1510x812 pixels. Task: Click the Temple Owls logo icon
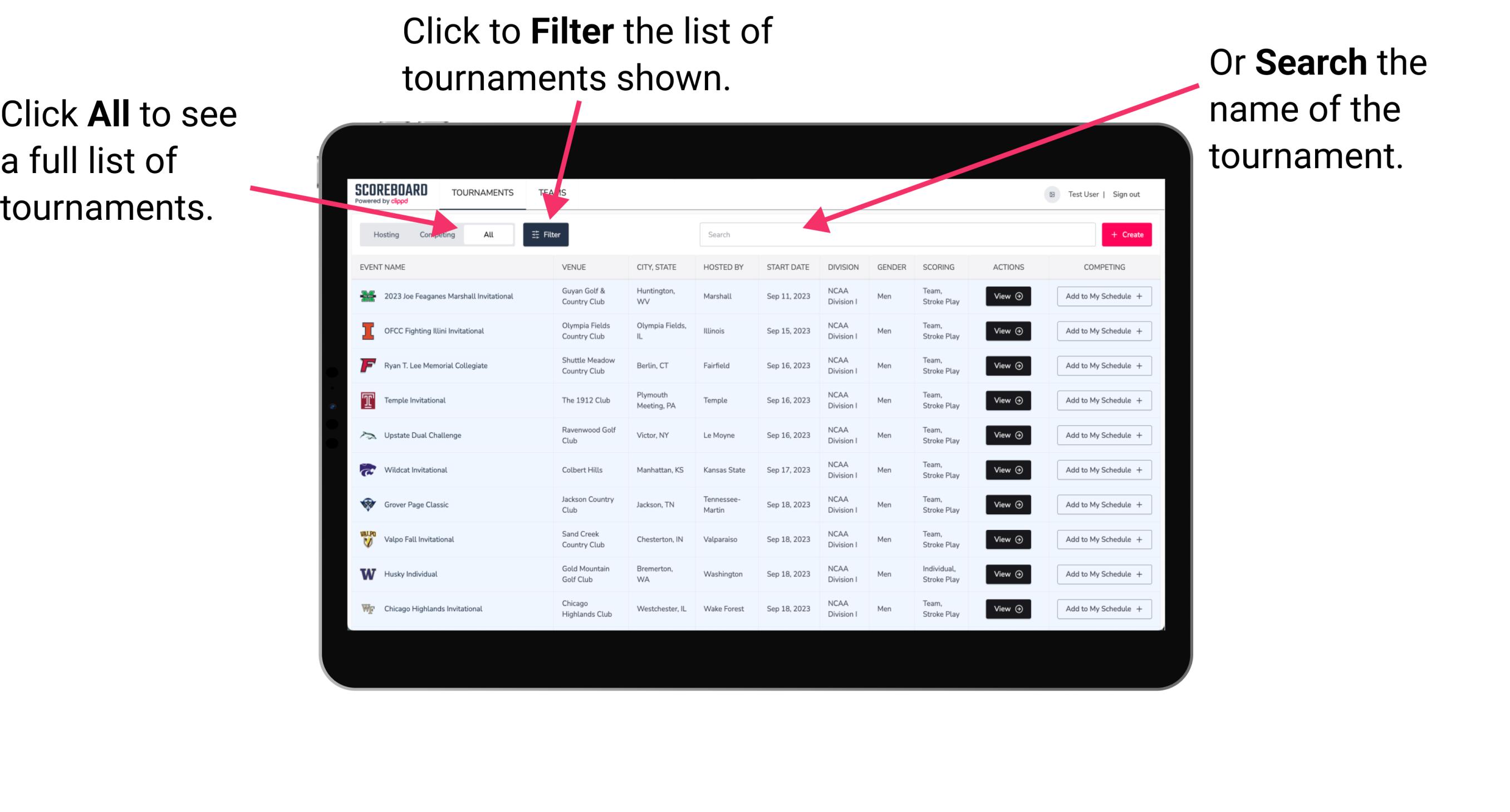(x=368, y=400)
